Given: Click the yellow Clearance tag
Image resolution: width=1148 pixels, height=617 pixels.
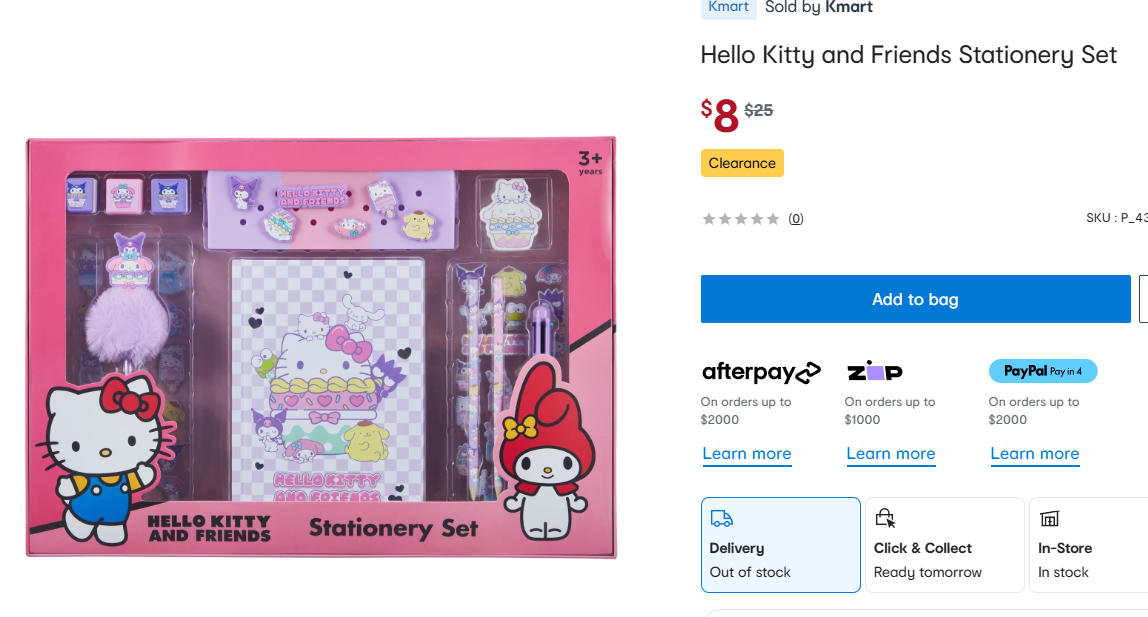Looking at the screenshot, I should [x=742, y=163].
